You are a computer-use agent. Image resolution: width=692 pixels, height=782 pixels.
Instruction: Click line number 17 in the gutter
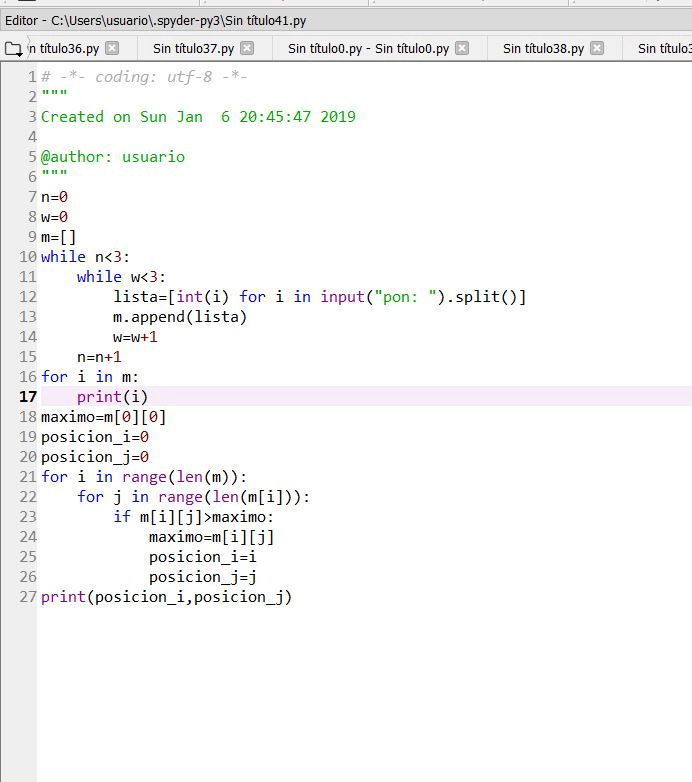(27, 397)
